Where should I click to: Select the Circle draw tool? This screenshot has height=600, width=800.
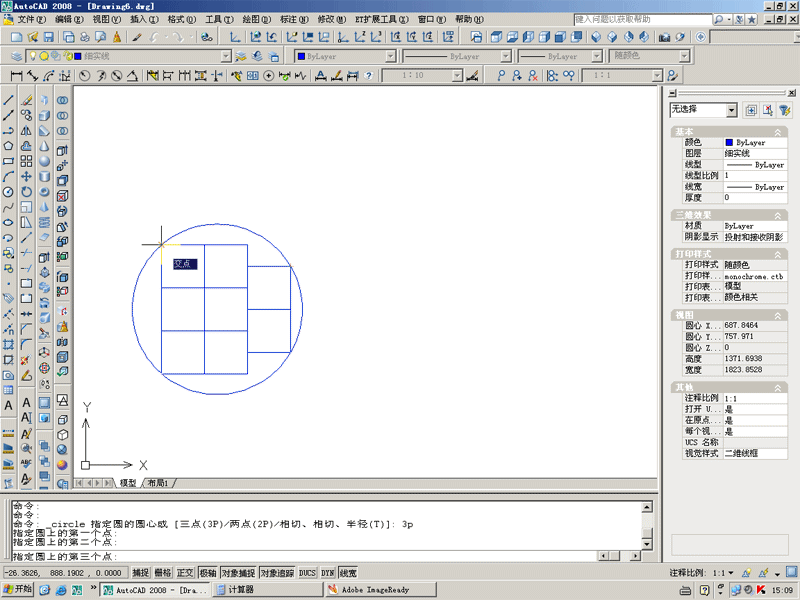(9, 191)
